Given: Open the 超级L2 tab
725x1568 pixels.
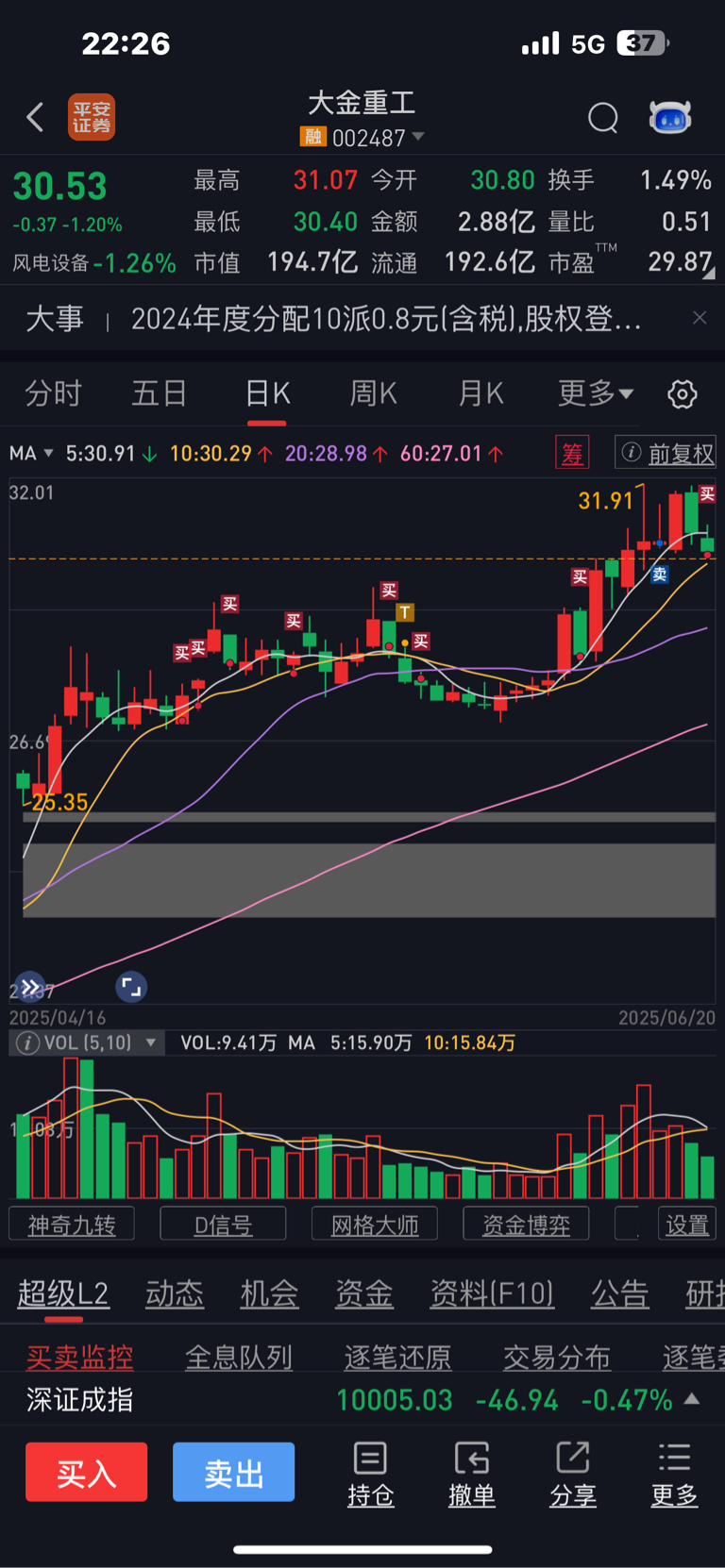Looking at the screenshot, I should coord(63,1293).
